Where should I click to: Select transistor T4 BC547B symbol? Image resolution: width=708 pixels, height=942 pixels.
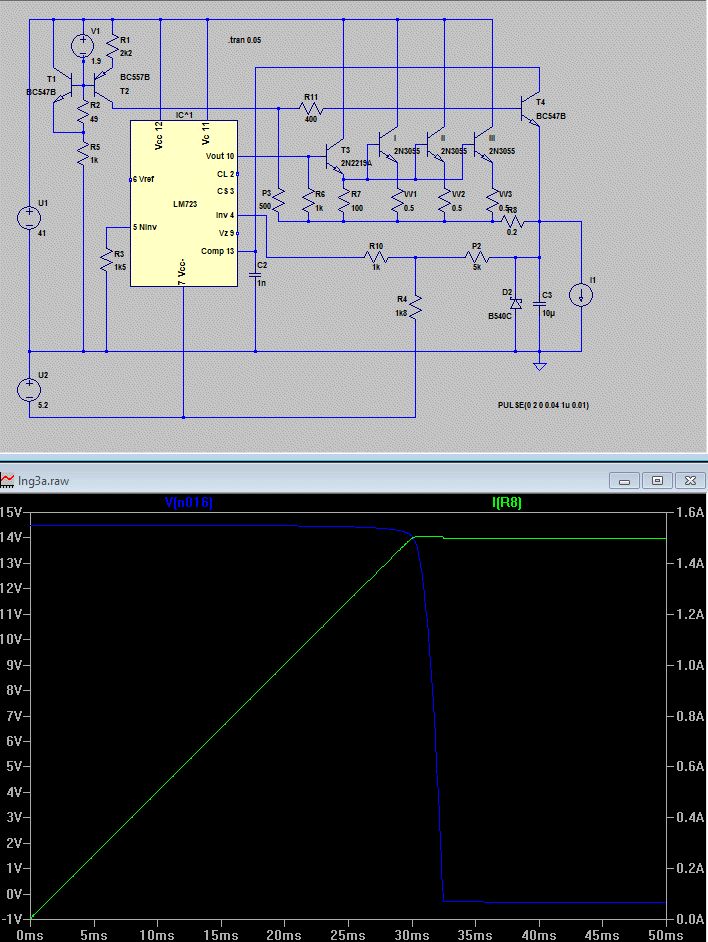(531, 109)
